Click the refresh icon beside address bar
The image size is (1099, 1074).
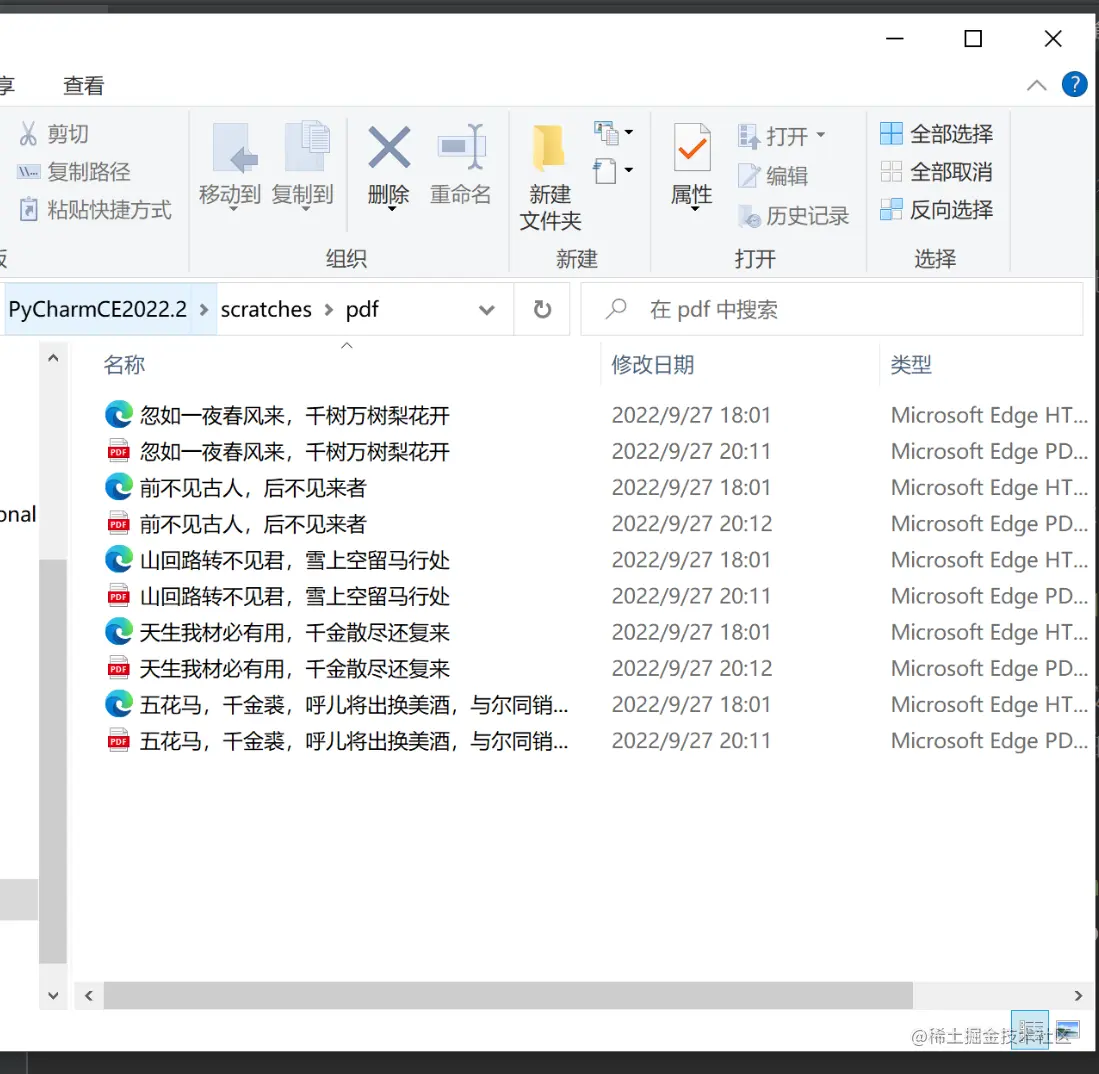(x=542, y=309)
